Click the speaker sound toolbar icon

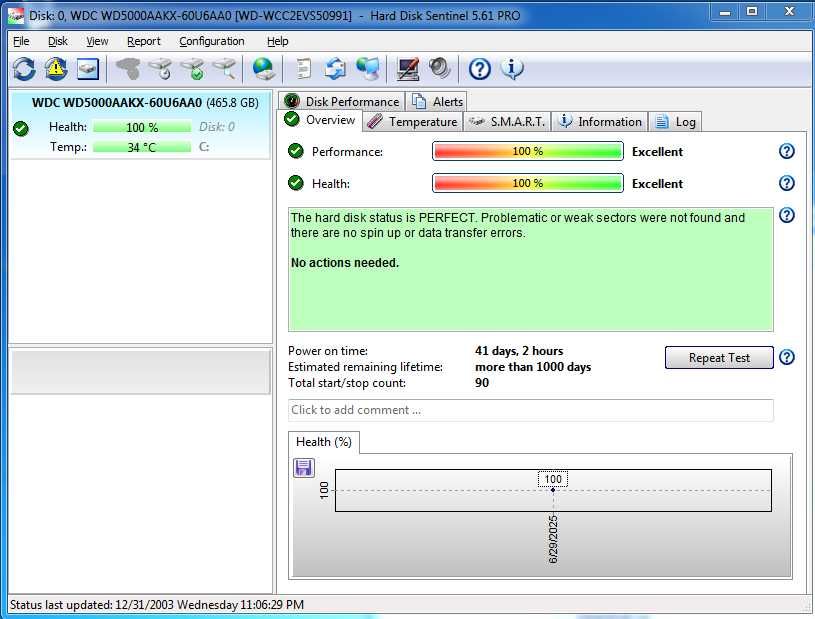click(x=439, y=69)
